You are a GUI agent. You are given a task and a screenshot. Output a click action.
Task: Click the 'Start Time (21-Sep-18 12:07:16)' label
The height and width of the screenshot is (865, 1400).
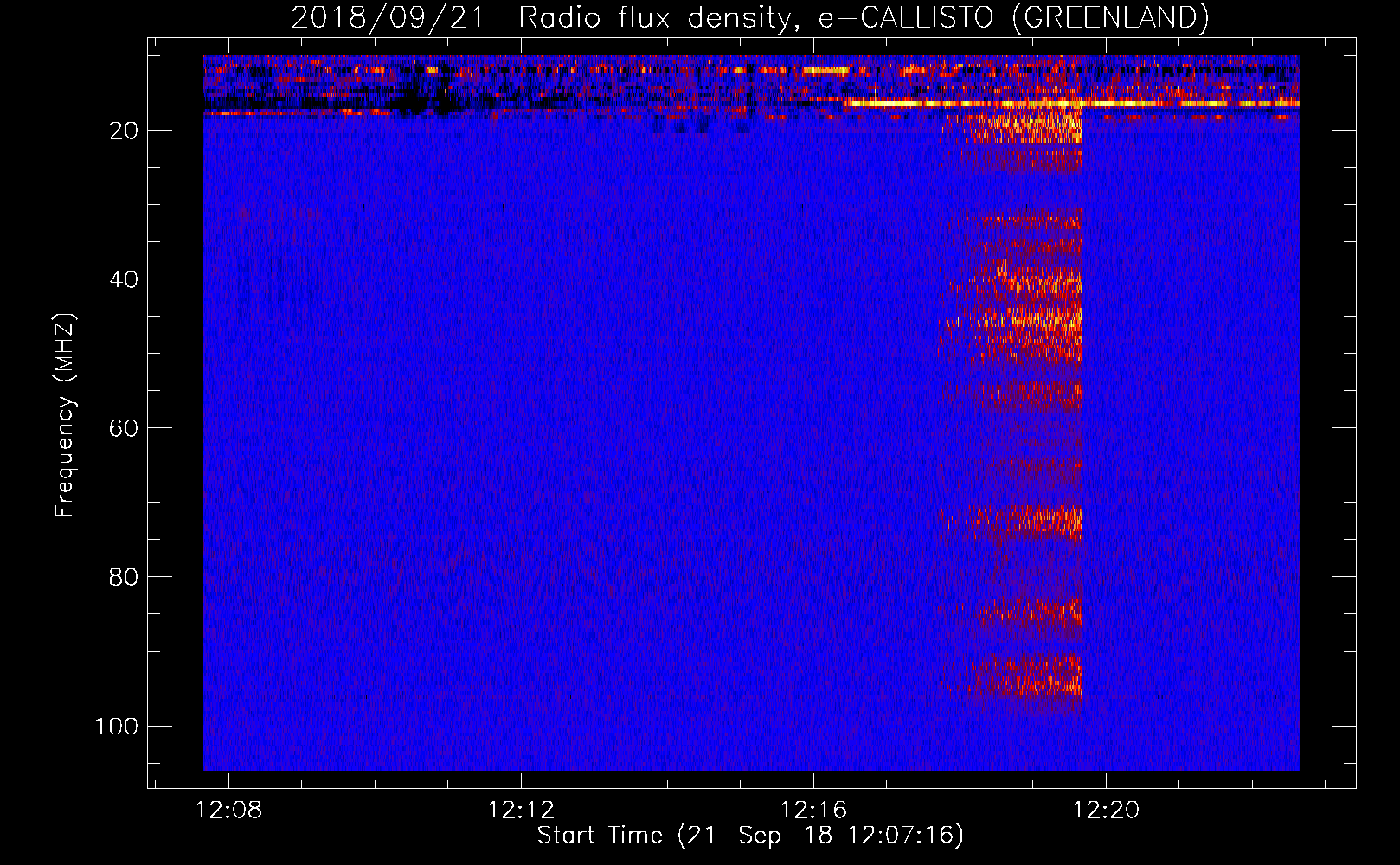(x=750, y=836)
